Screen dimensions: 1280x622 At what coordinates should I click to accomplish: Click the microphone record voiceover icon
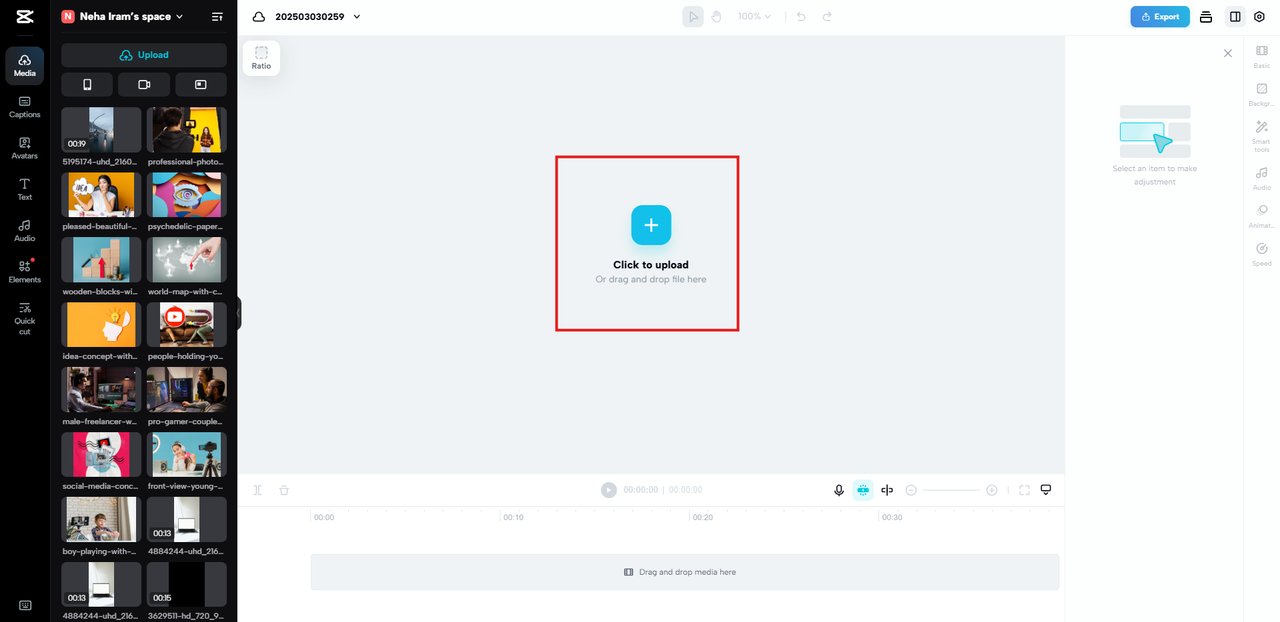pos(839,490)
